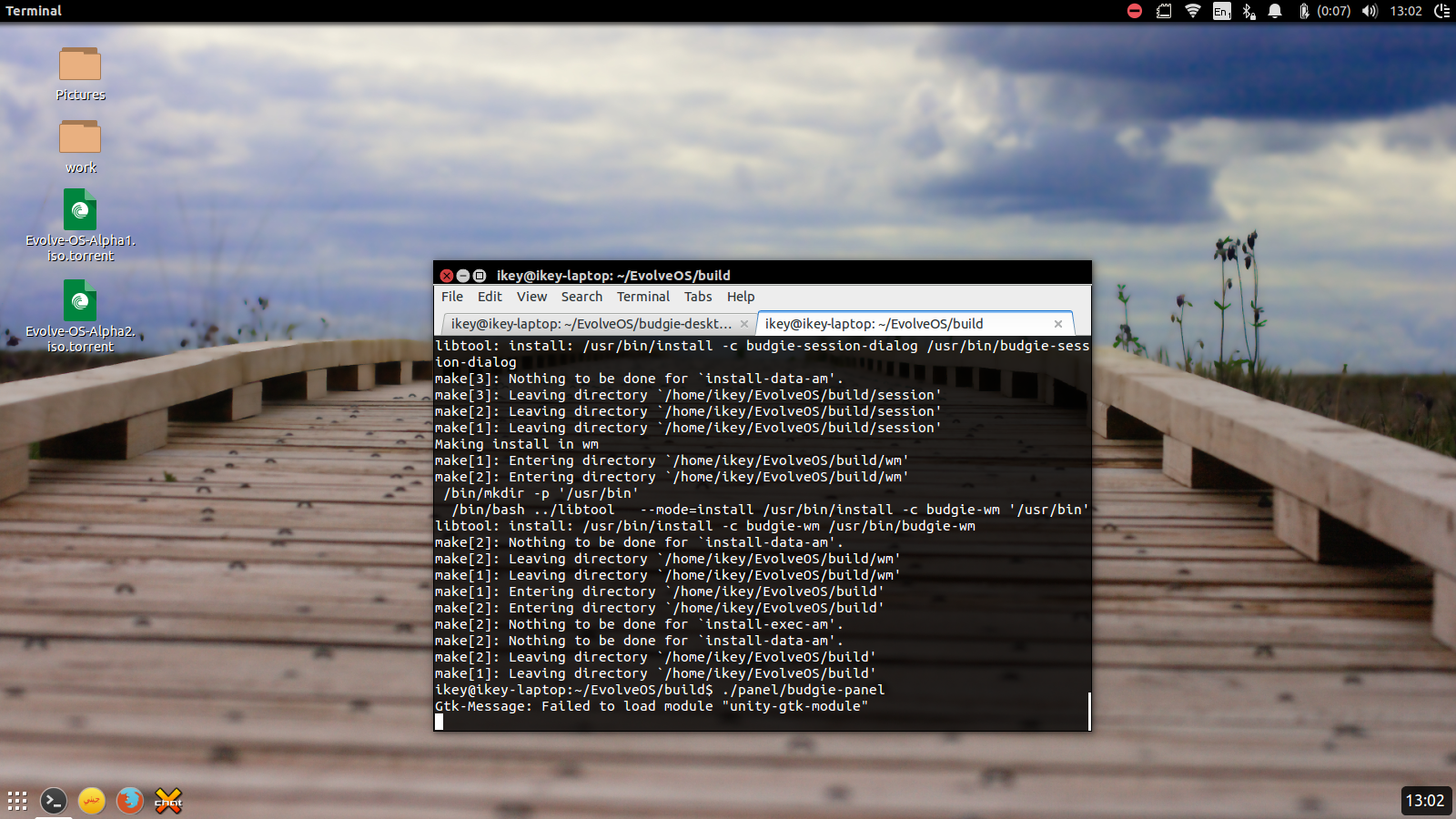The width and height of the screenshot is (1456, 819).
Task: Close the budgie-desktop terminal tab
Action: pos(744,324)
